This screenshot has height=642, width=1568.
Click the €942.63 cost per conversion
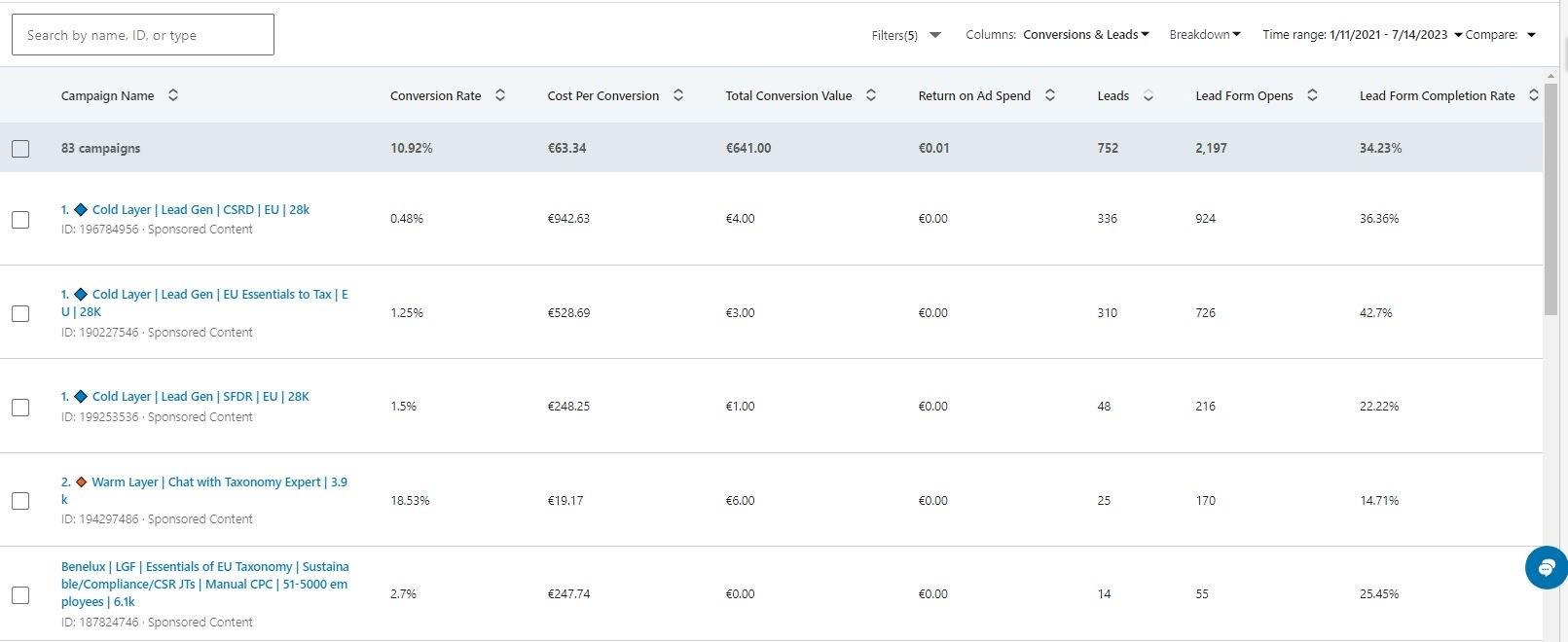(x=568, y=219)
